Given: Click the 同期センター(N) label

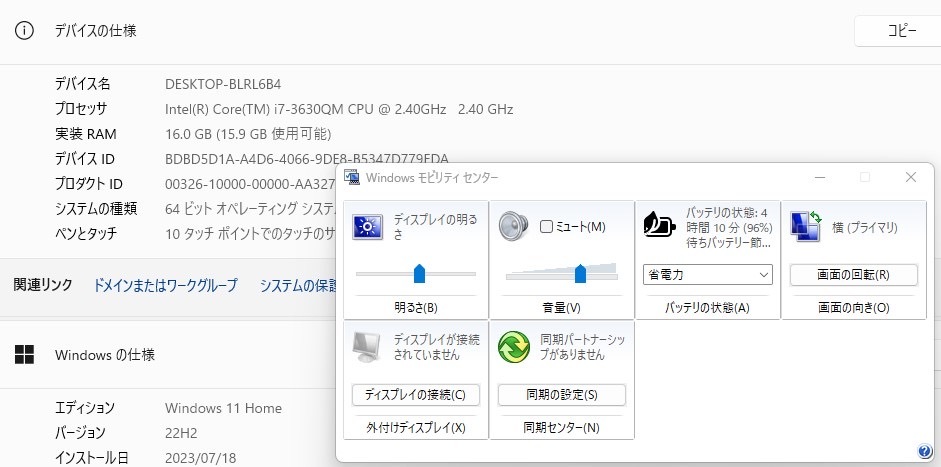Looking at the screenshot, I should click(562, 427).
